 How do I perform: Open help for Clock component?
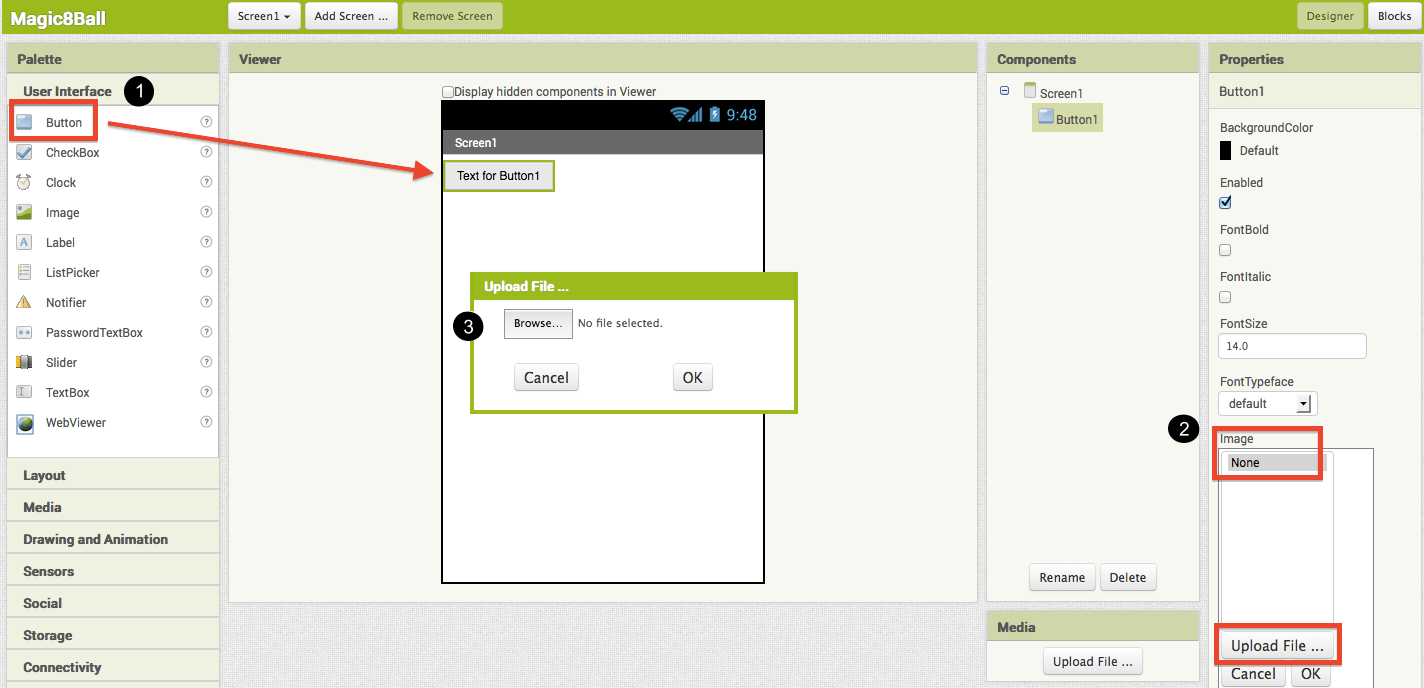[x=206, y=182]
